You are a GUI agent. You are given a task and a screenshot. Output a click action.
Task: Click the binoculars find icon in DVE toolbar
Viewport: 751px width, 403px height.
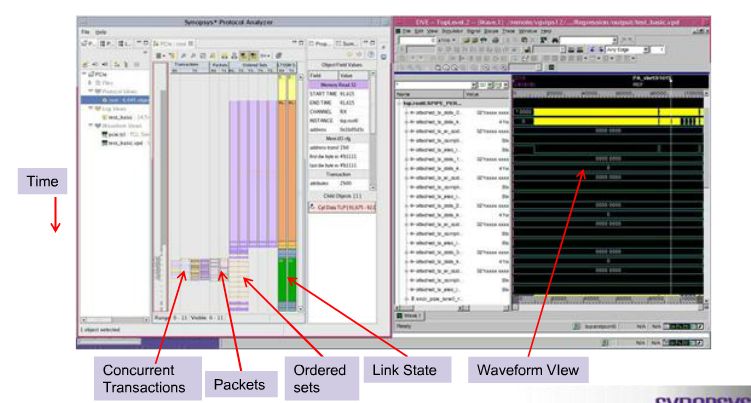555,40
